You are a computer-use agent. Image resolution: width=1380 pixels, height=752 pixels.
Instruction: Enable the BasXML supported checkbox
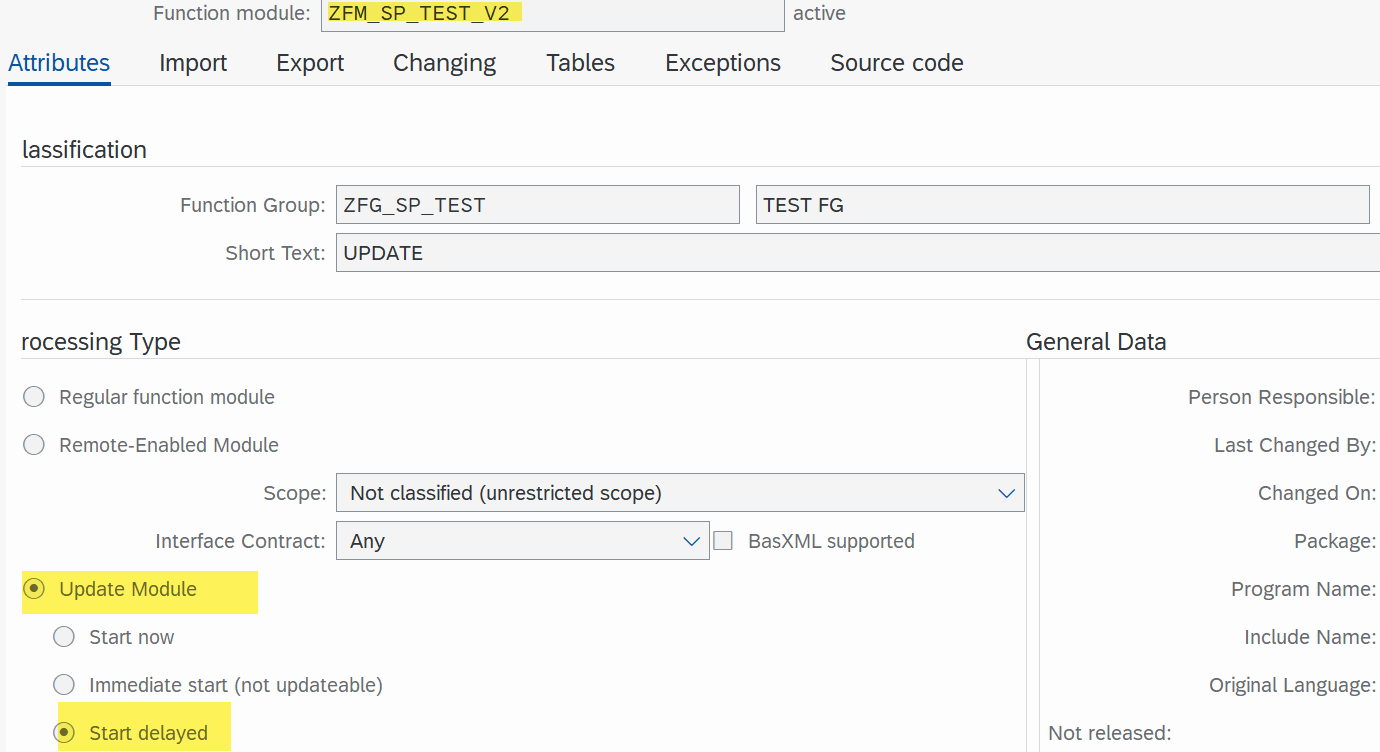click(723, 540)
